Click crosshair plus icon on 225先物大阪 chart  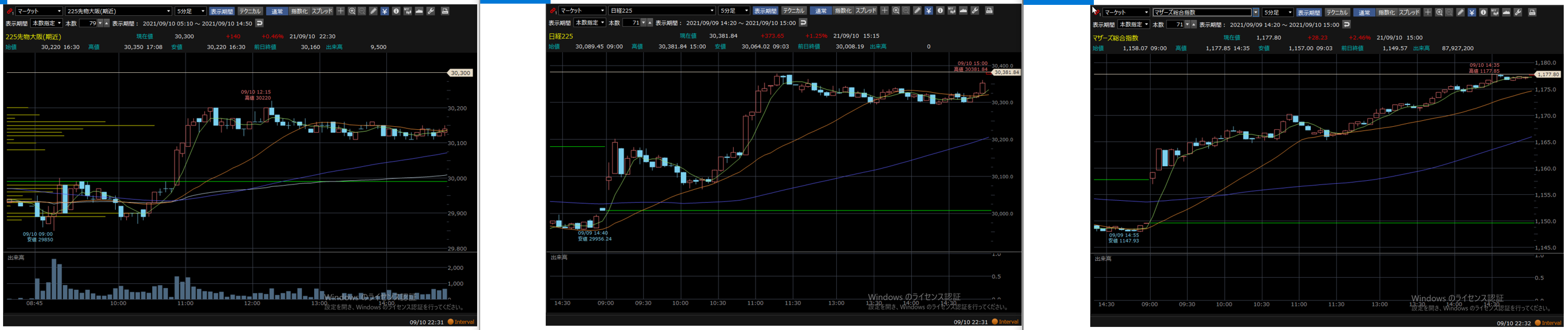(x=340, y=11)
